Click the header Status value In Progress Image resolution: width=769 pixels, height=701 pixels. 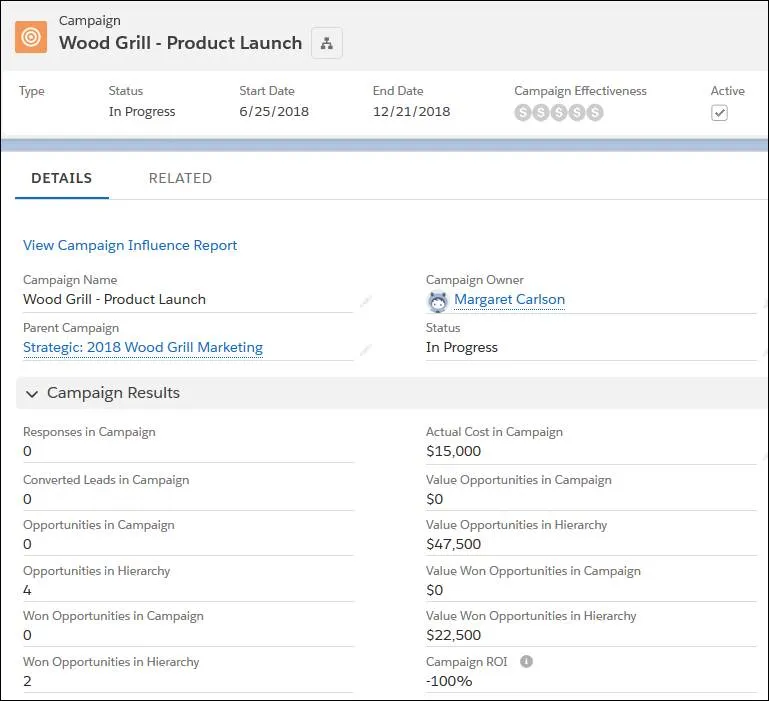click(142, 112)
